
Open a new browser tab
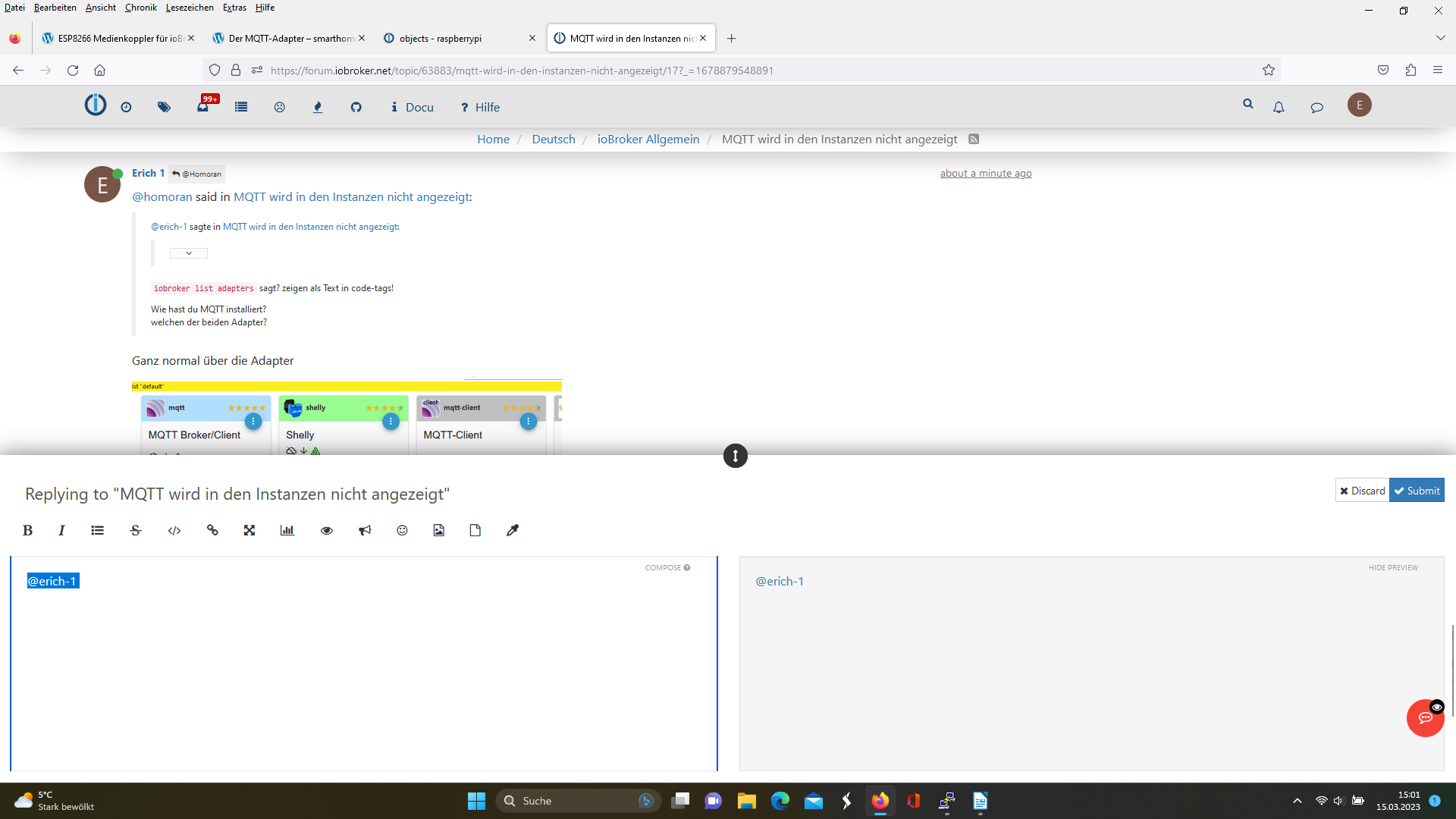coord(731,39)
